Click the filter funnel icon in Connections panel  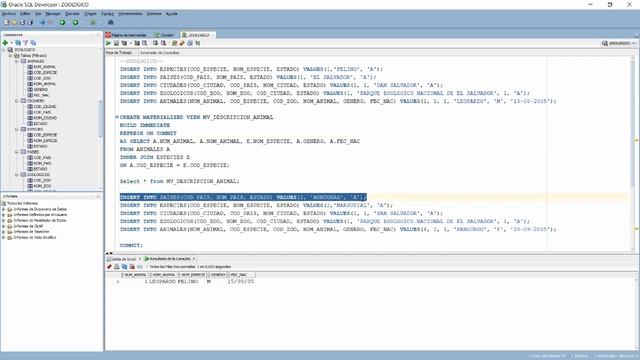coord(25,42)
